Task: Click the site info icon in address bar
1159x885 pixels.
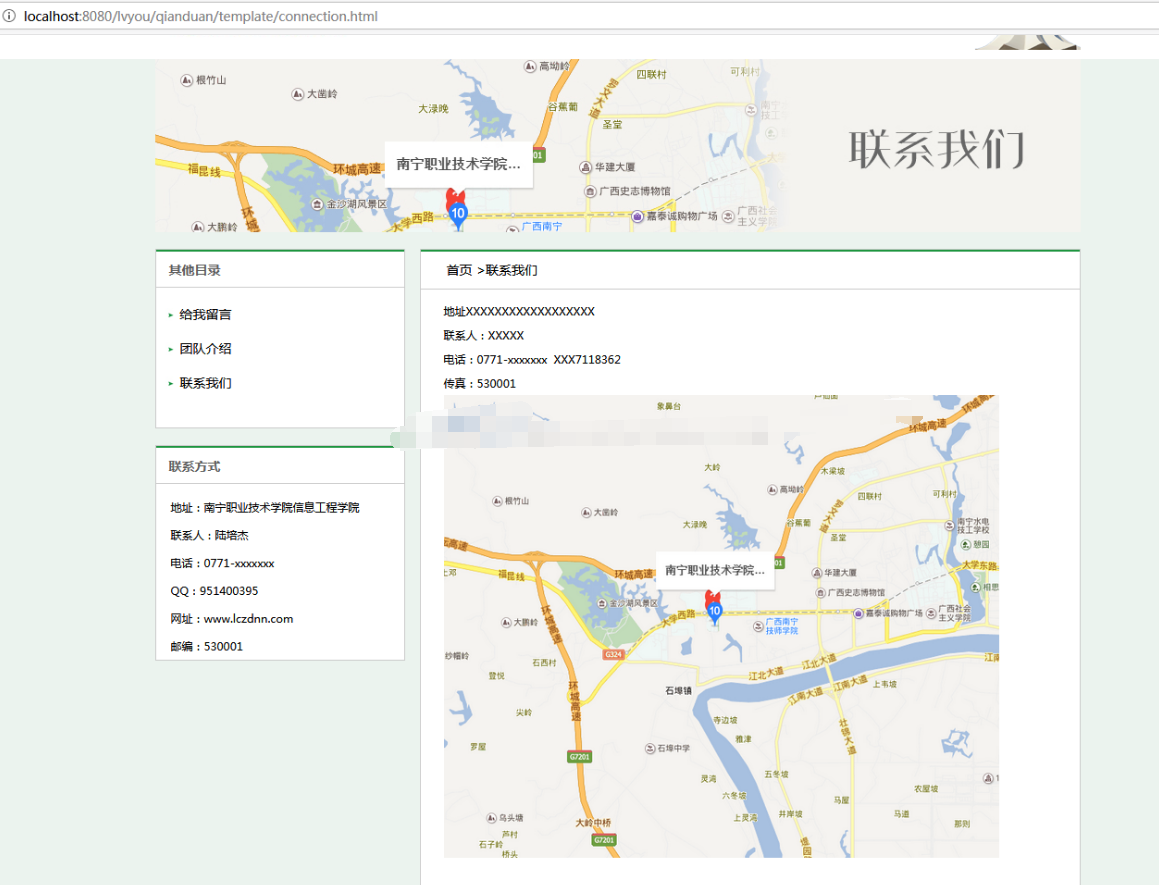Action: [9, 16]
